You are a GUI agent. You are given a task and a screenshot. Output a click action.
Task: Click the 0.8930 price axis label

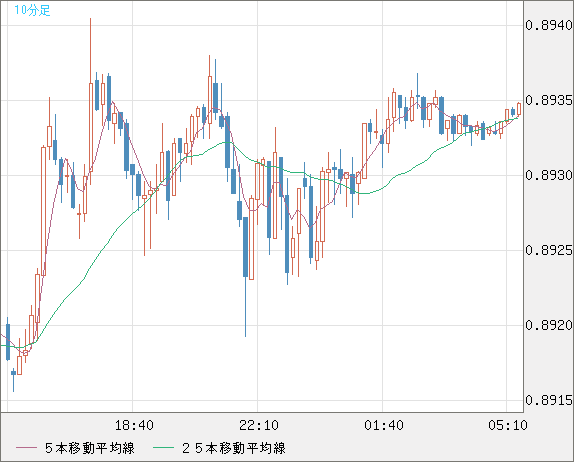549,175
